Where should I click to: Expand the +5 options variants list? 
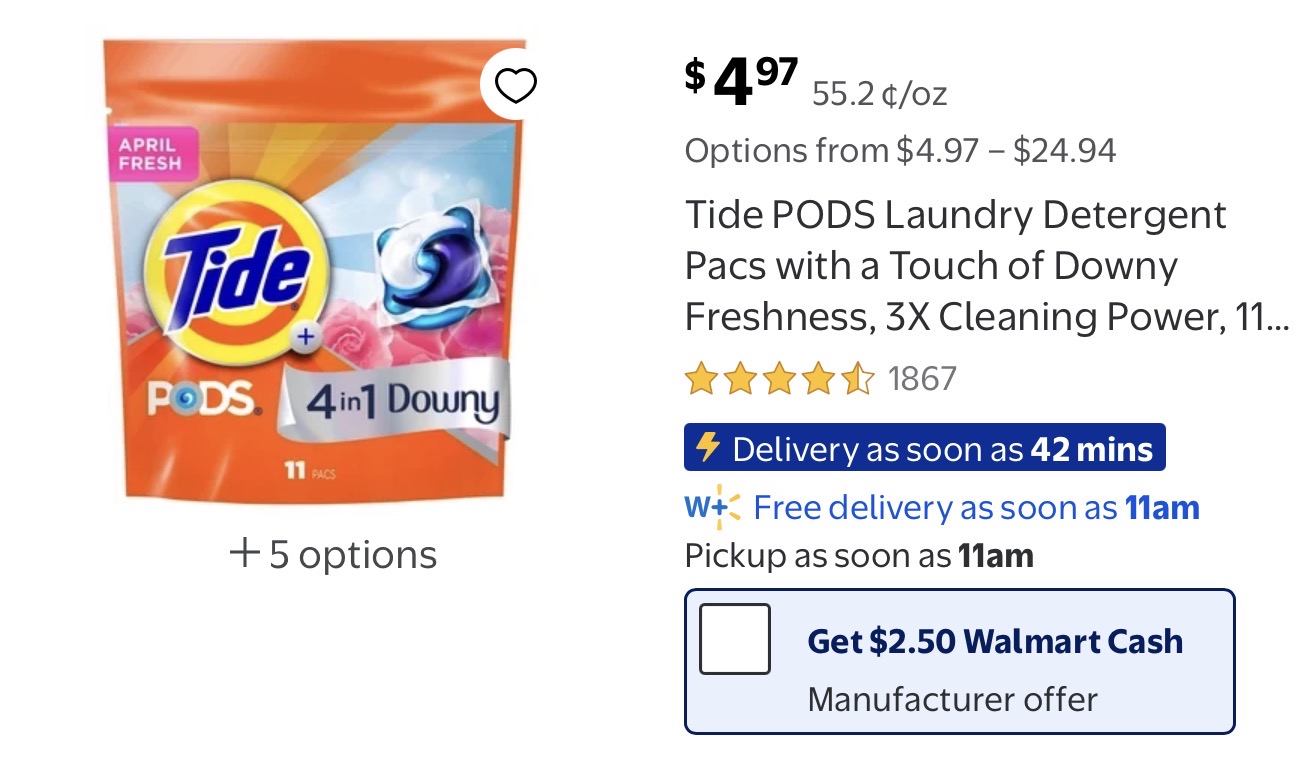[334, 554]
